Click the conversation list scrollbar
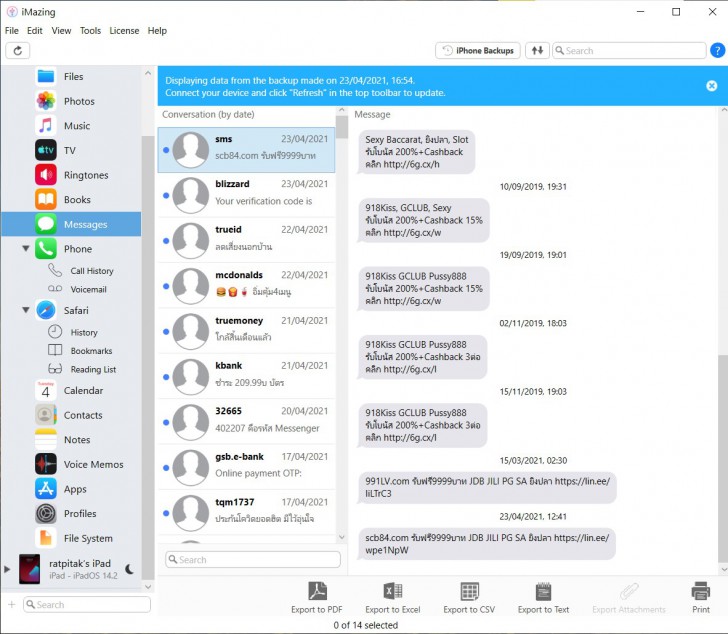 click(342, 127)
